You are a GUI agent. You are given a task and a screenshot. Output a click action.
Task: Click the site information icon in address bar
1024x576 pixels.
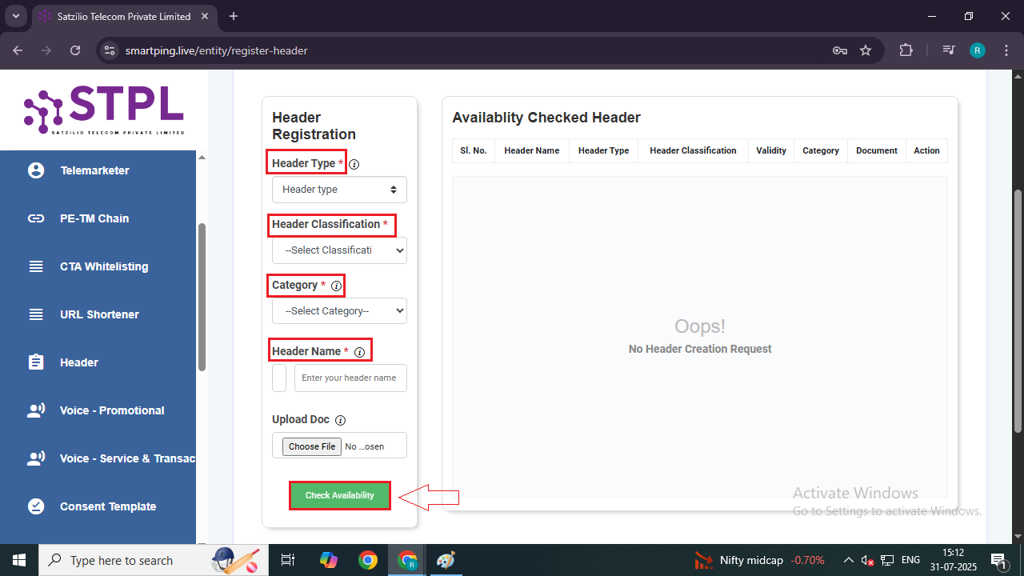[x=110, y=50]
